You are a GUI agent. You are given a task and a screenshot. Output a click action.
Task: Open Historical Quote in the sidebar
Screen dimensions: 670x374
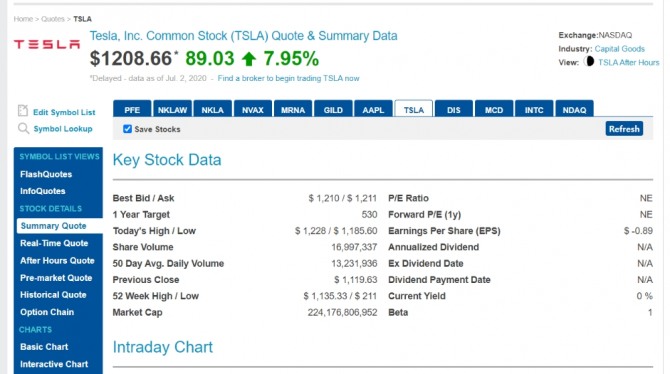tap(53, 294)
